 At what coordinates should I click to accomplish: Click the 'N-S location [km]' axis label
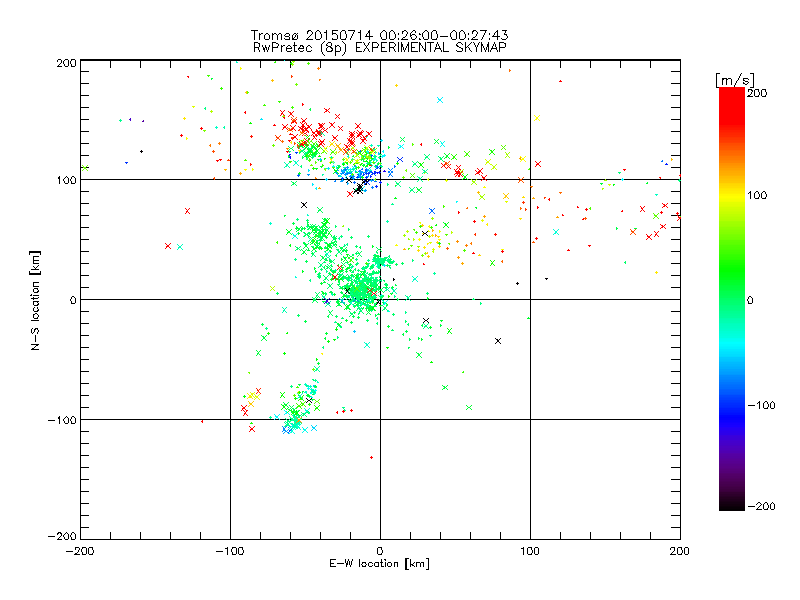point(35,300)
